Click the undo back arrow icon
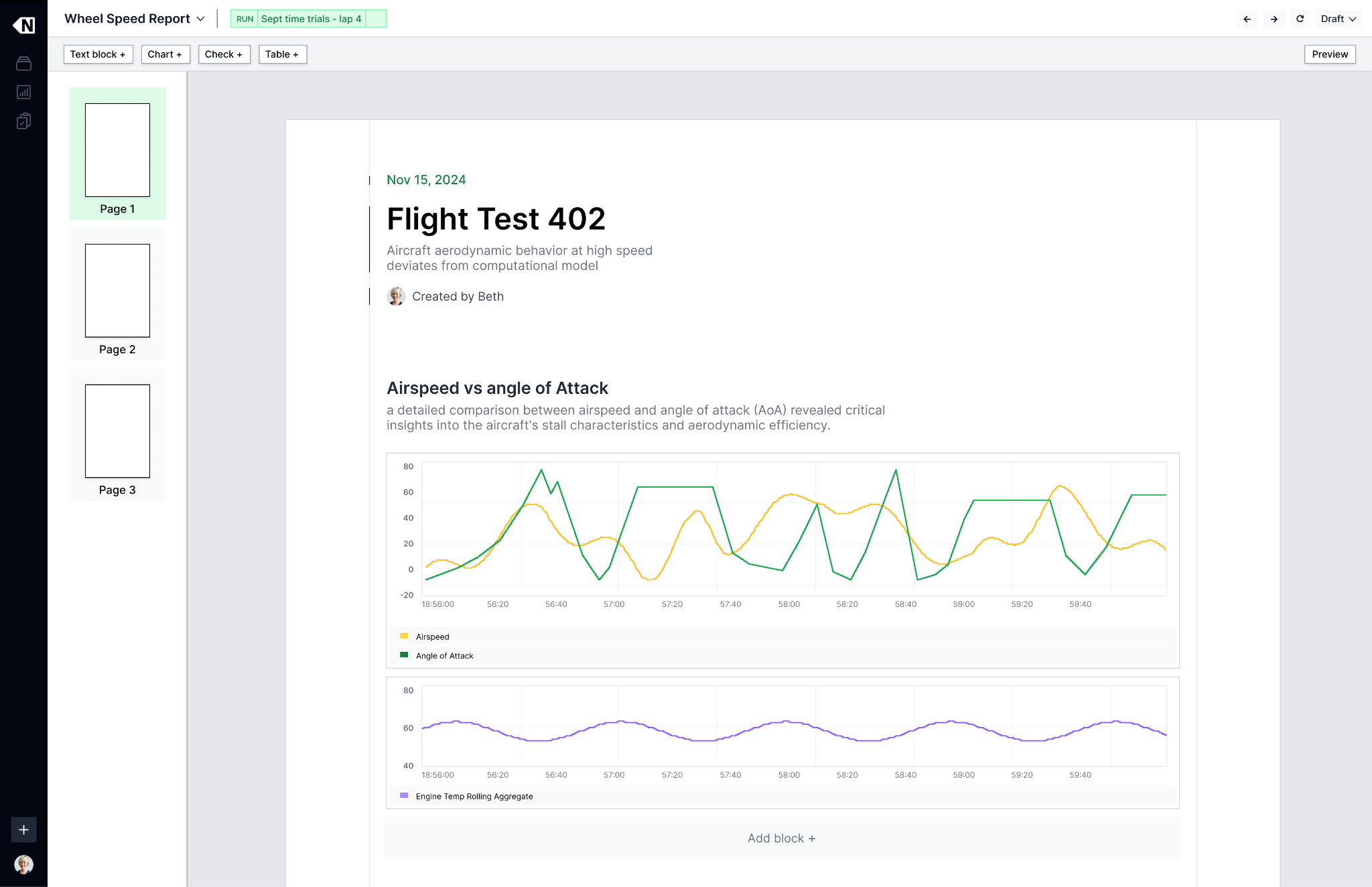 (1247, 19)
